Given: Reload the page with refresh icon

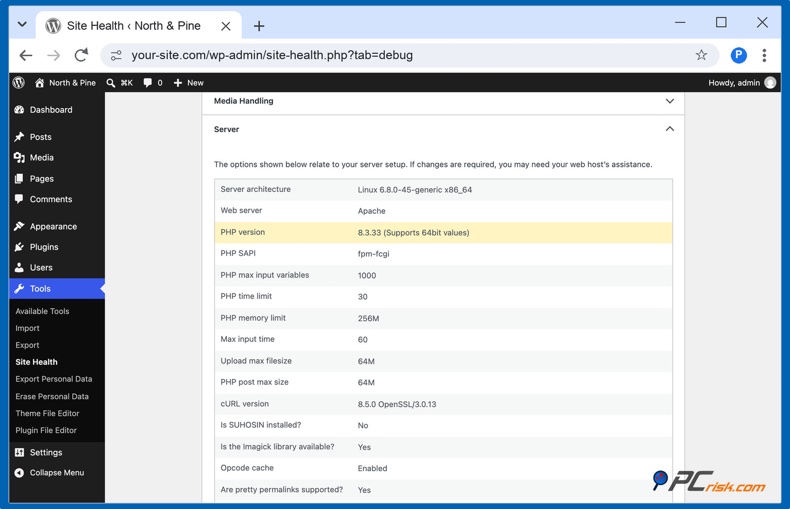Looking at the screenshot, I should click(x=81, y=55).
